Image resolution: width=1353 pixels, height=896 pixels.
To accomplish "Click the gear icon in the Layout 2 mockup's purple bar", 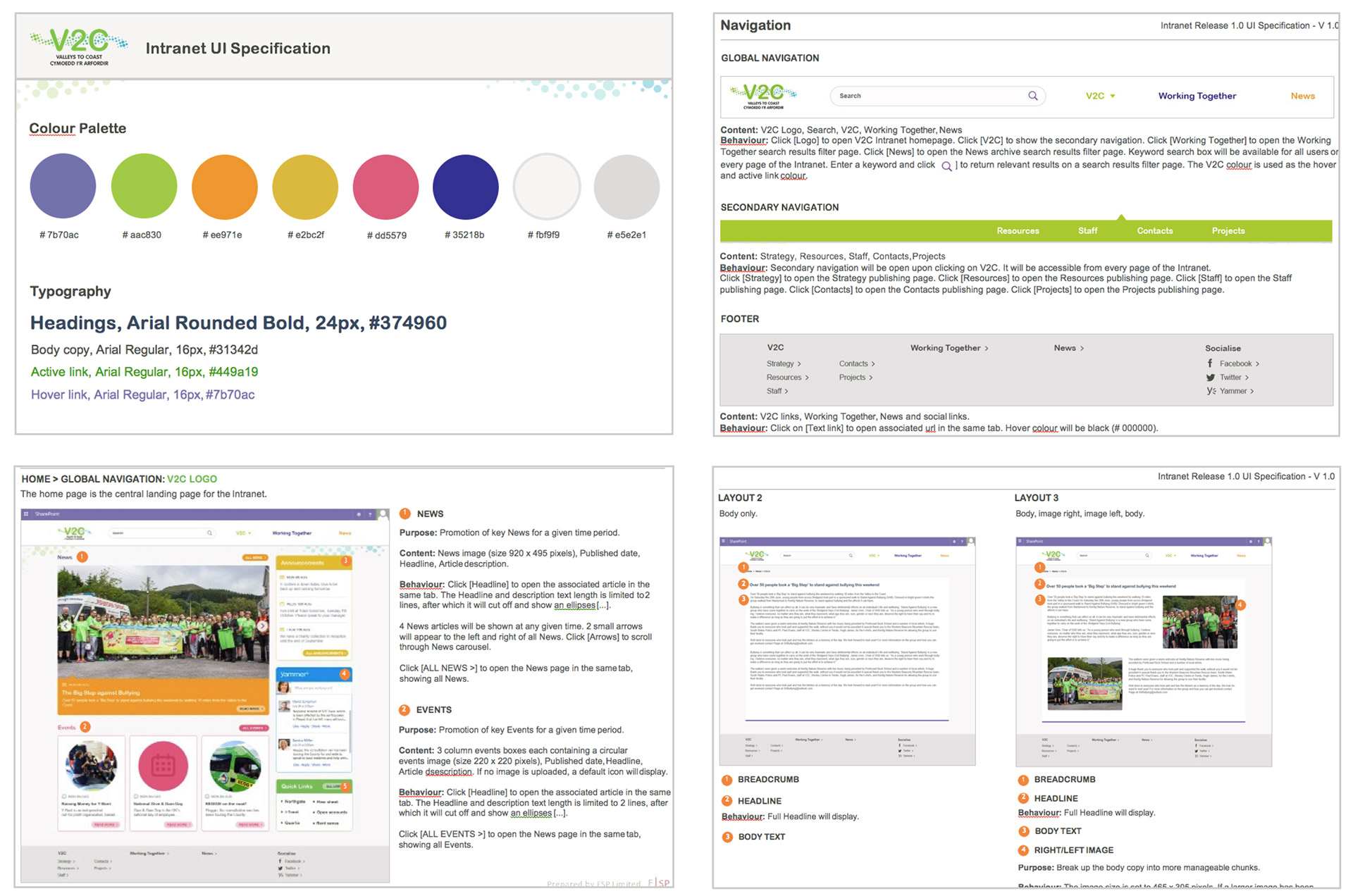I will 953,542.
